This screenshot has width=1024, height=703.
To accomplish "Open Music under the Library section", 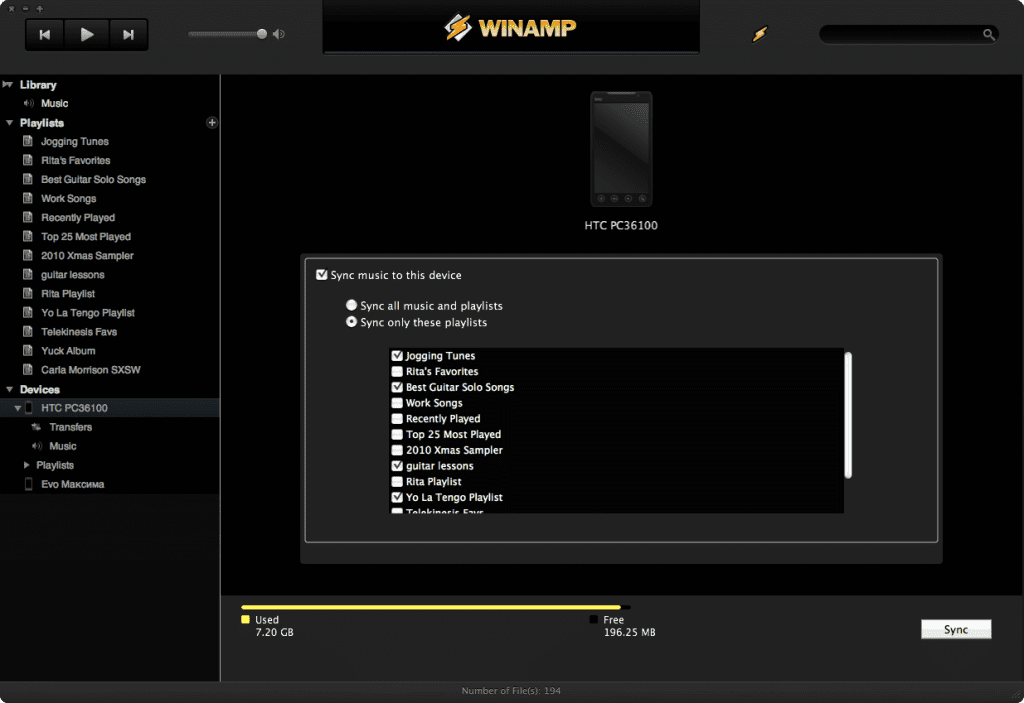I will 55,103.
